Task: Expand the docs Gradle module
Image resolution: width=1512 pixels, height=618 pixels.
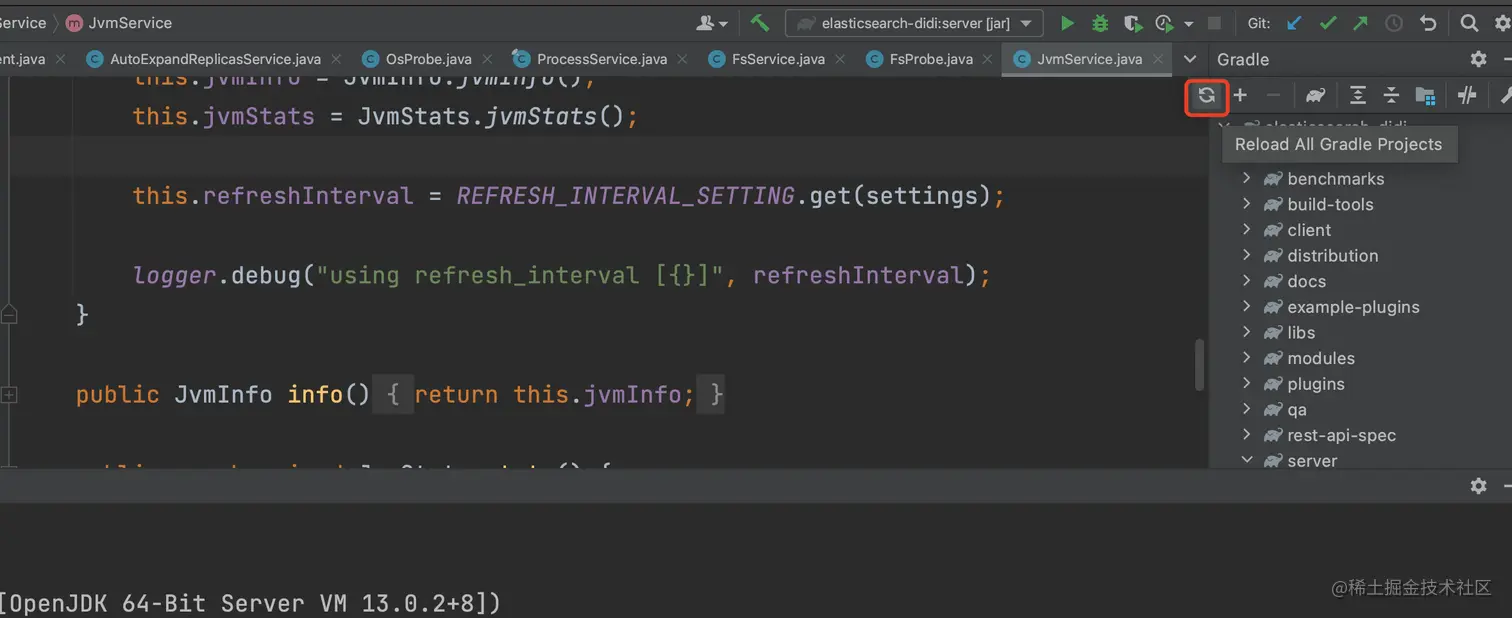Action: (1246, 281)
